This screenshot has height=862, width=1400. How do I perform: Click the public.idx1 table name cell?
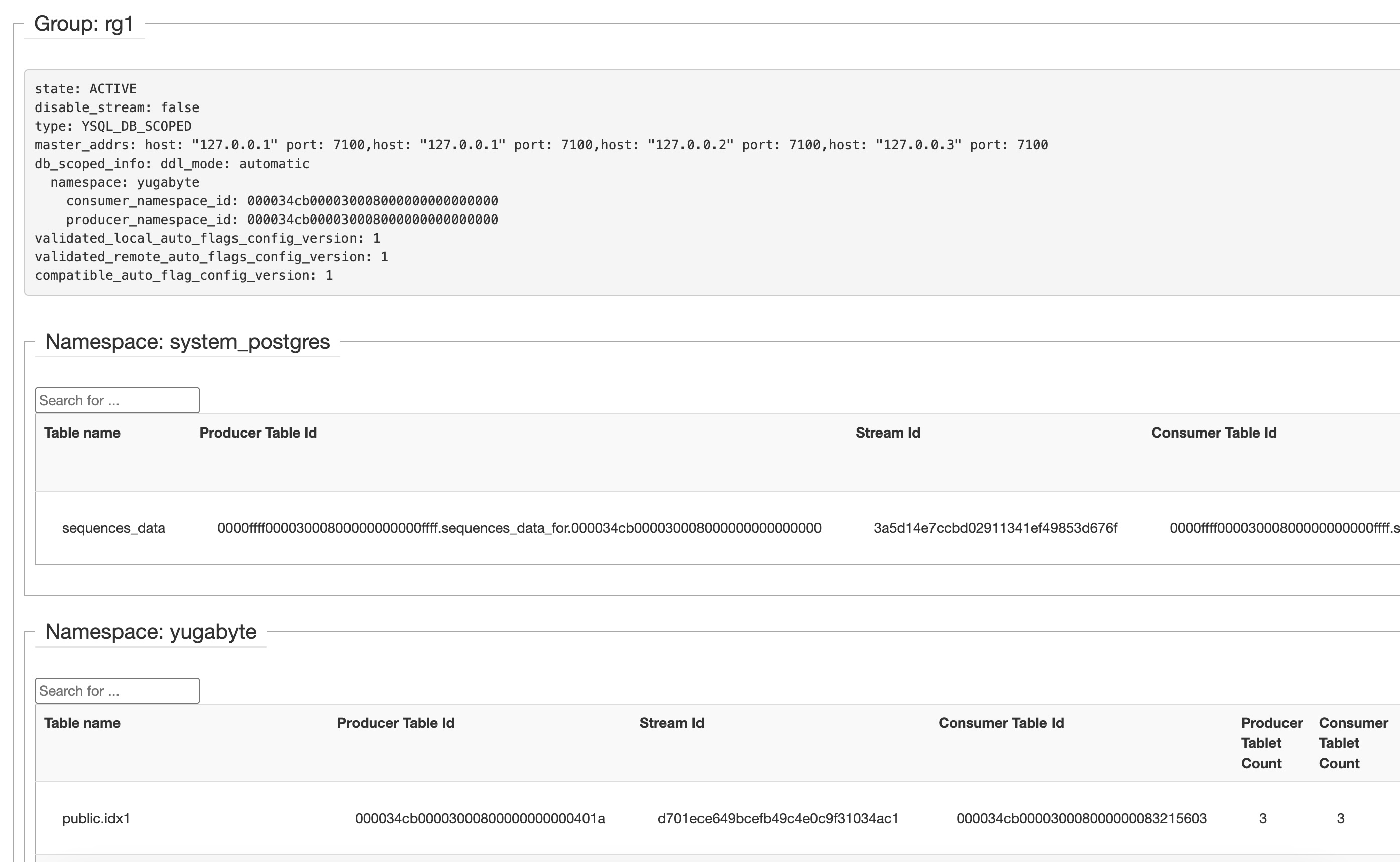pos(96,818)
